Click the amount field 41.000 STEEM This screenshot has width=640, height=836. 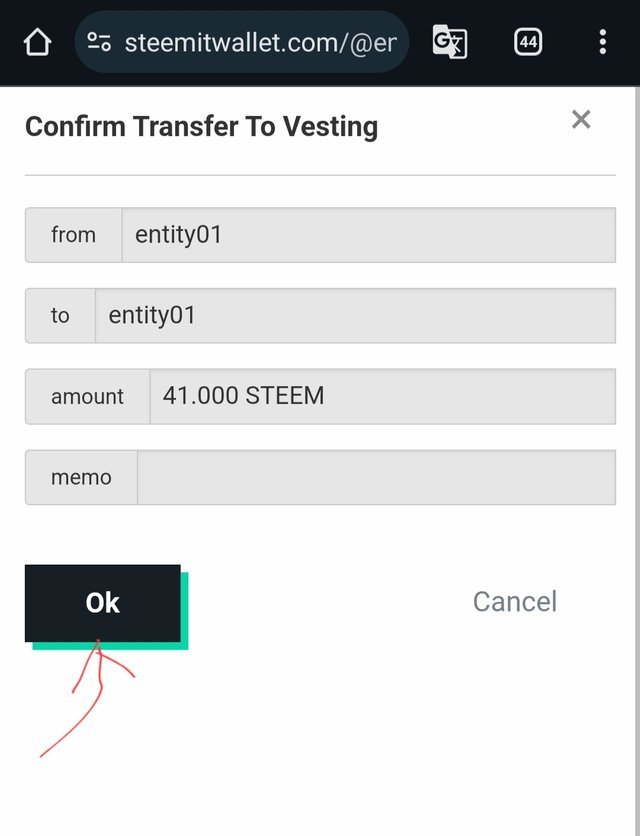(x=382, y=397)
